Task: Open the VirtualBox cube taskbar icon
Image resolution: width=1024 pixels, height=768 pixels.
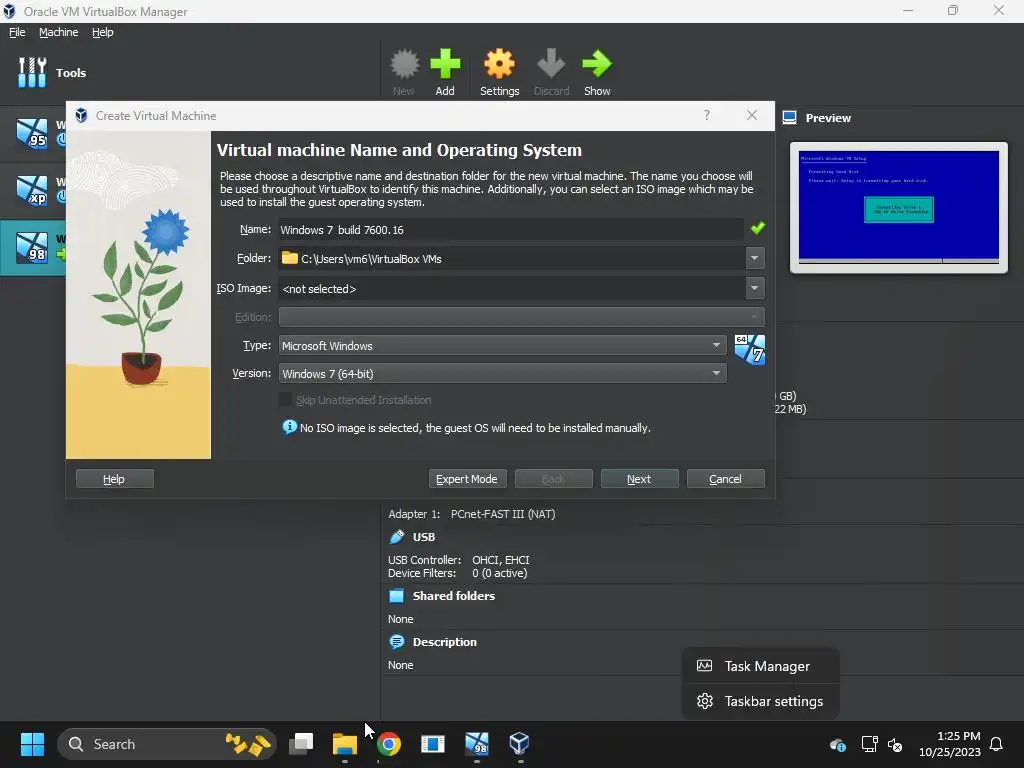Action: (519, 744)
